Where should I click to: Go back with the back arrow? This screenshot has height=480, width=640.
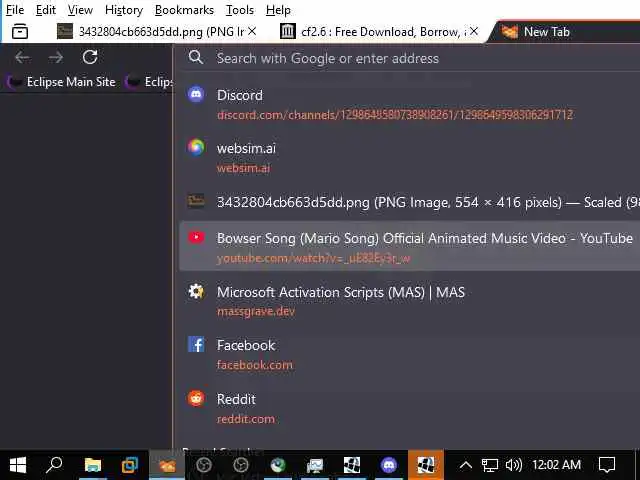(x=22, y=58)
